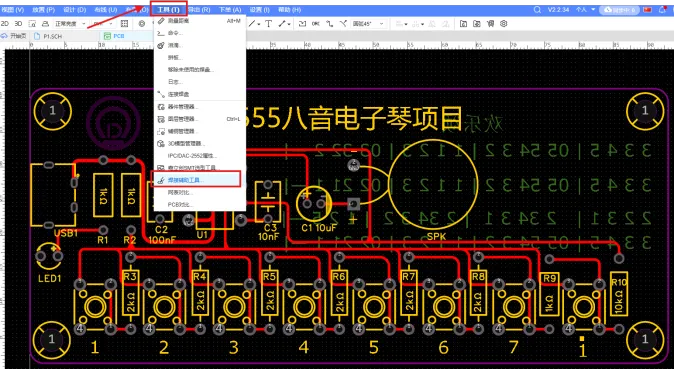This screenshot has height=369, width=674.
Task: Choose 拼板 panelize menu item
Action: (199, 57)
